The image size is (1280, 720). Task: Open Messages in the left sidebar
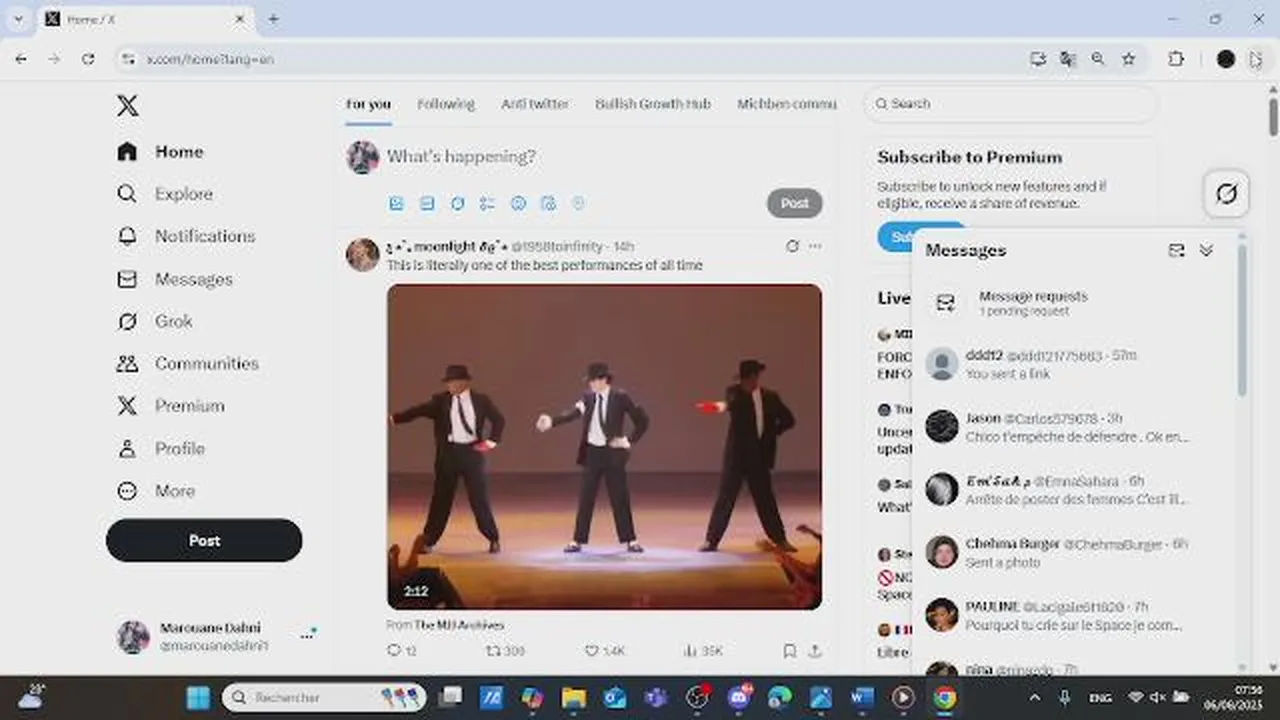coord(175,279)
